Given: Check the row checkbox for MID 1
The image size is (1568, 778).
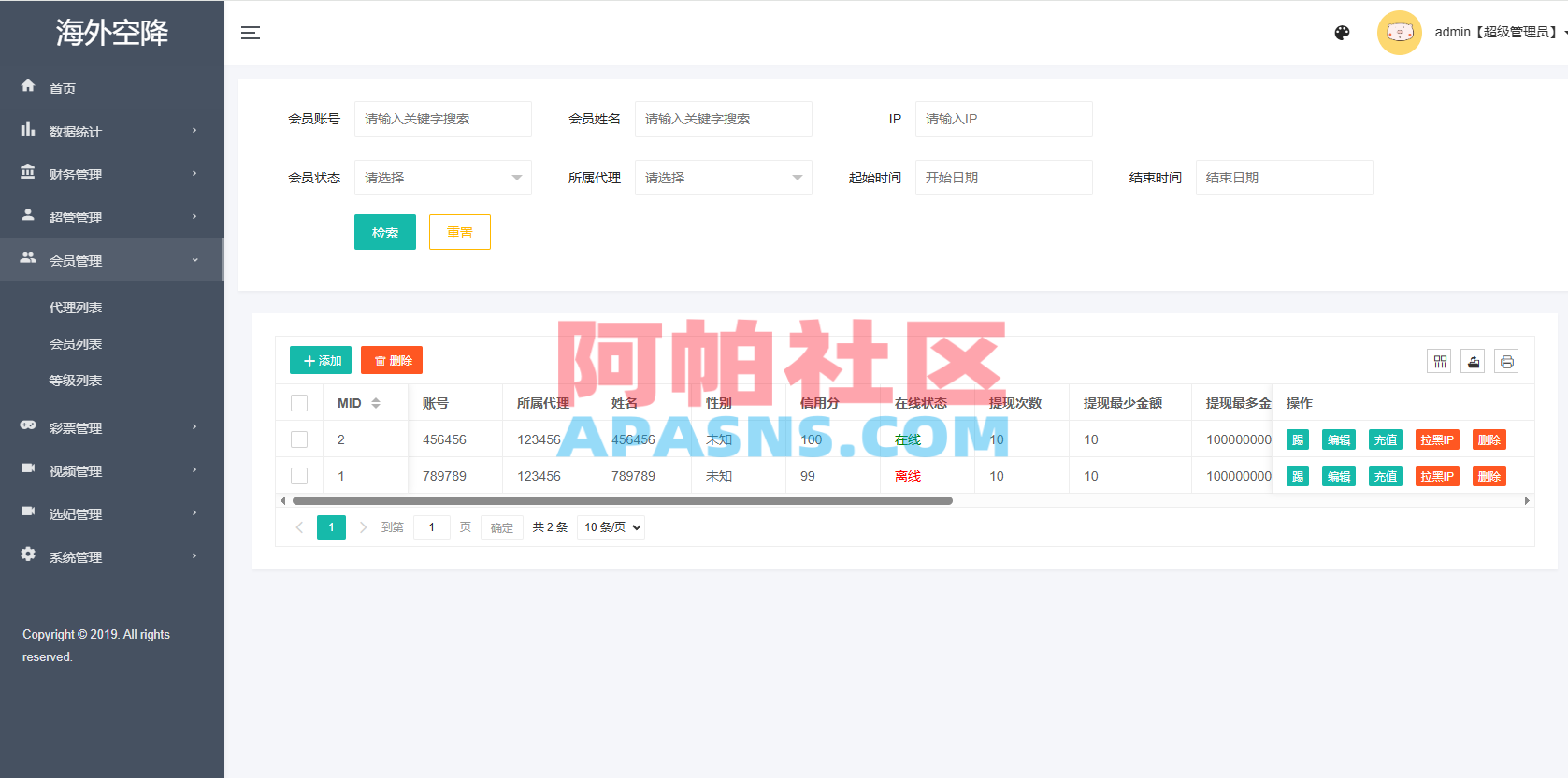Looking at the screenshot, I should pyautogui.click(x=299, y=476).
